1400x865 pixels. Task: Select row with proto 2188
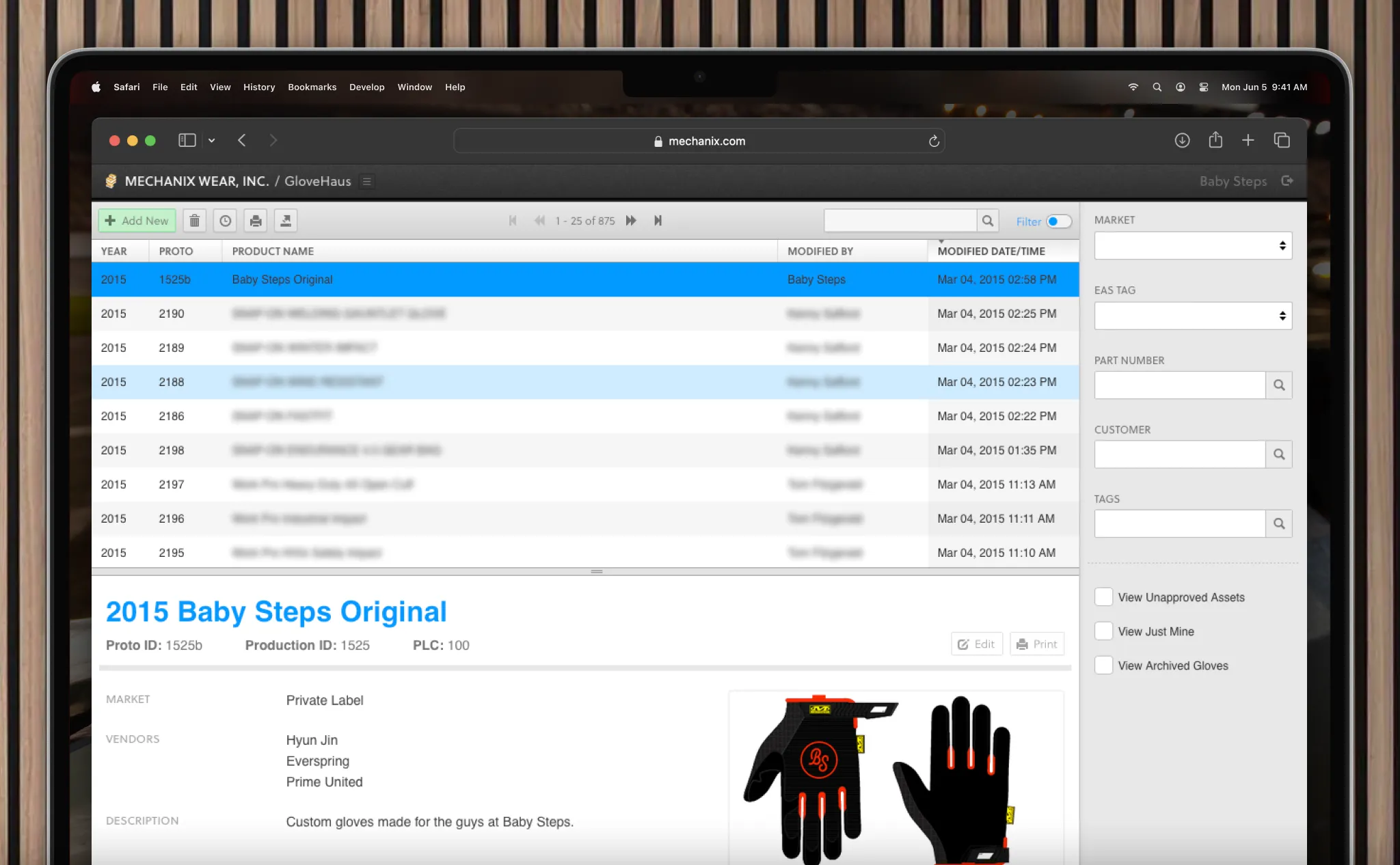pos(585,382)
